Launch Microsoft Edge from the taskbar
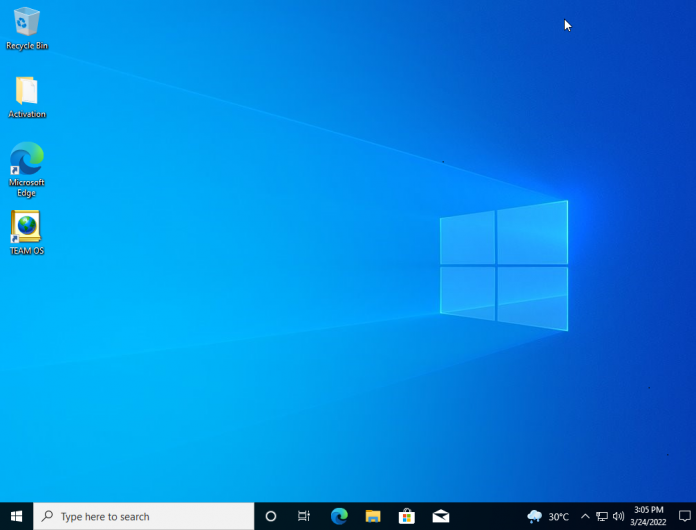Screen dimensions: 696x530 click(339, 516)
